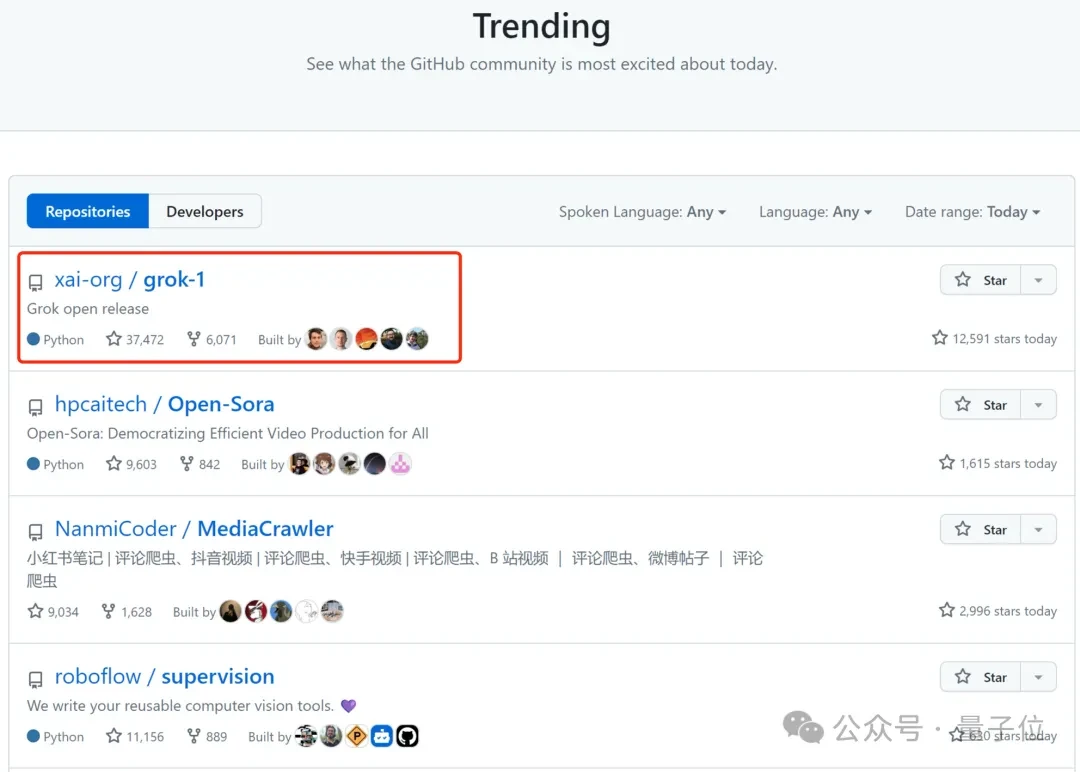Viewport: 1080px width, 772px height.
Task: Click the Python language dot for grok-1
Action: [x=33, y=340]
